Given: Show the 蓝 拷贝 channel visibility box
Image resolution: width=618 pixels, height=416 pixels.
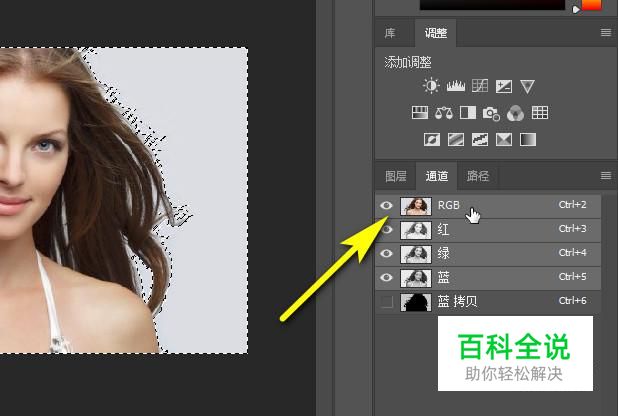Looking at the screenshot, I should (x=387, y=302).
